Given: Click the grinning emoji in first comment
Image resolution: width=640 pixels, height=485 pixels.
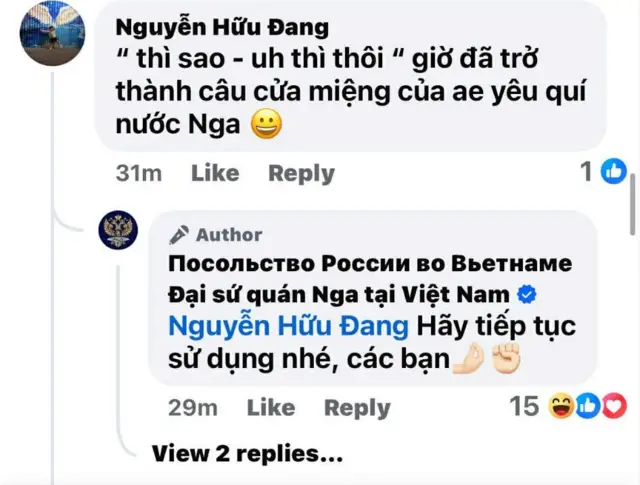Looking at the screenshot, I should pyautogui.click(x=267, y=124).
